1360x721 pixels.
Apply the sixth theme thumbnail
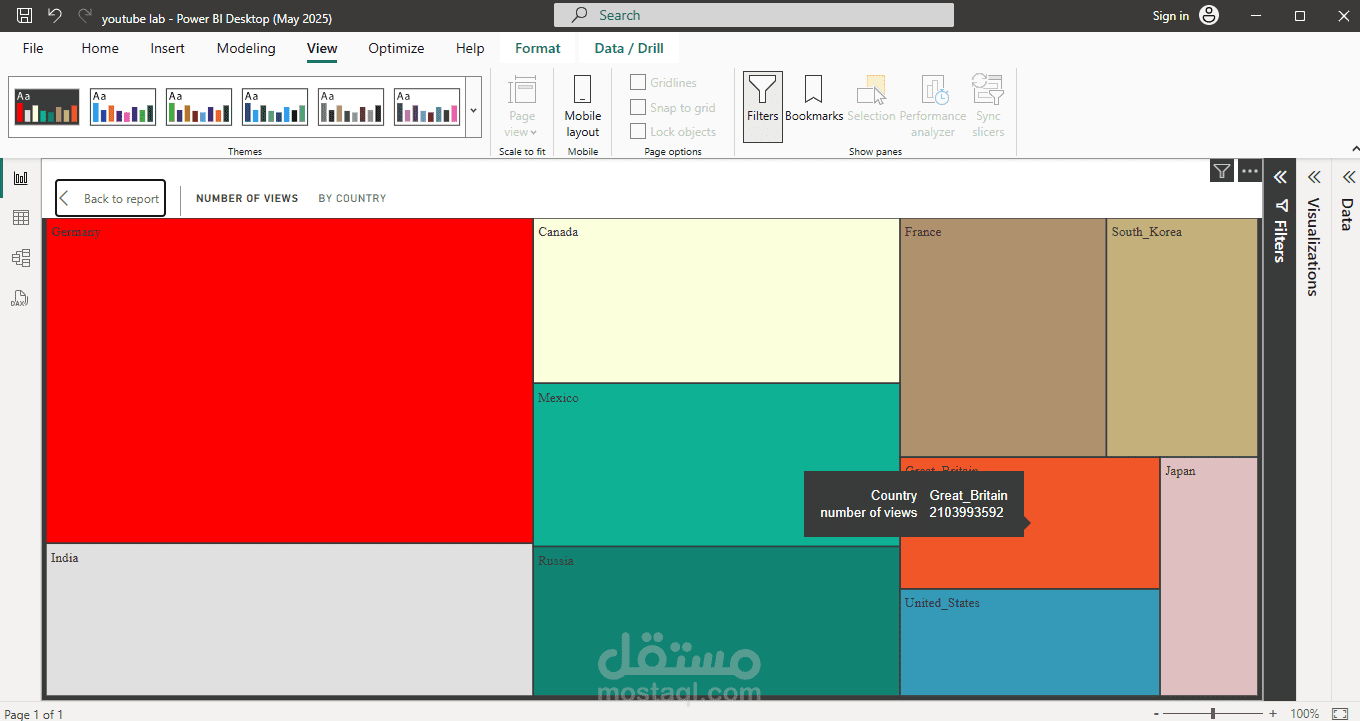[427, 107]
